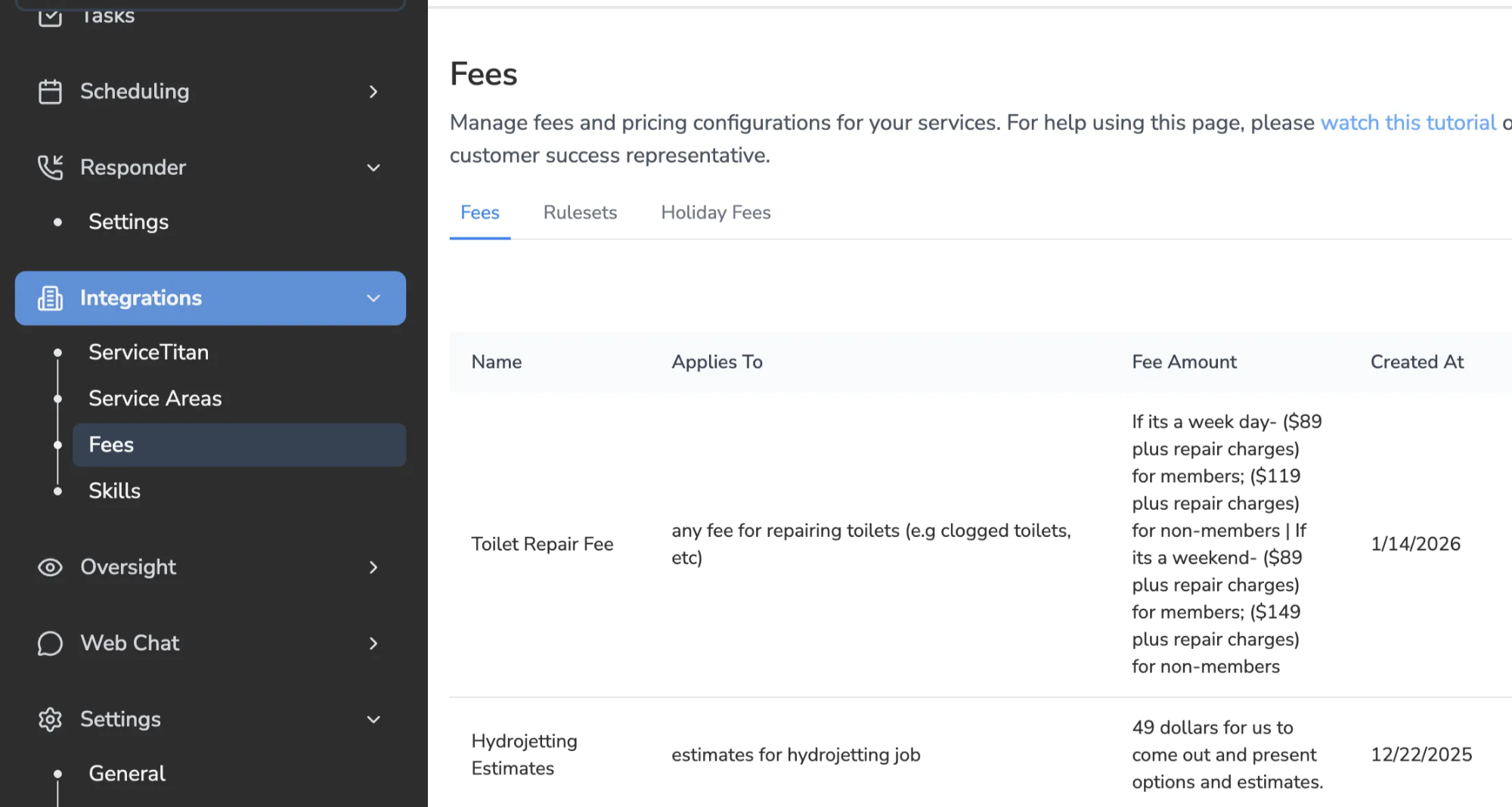The height and width of the screenshot is (807, 1512).
Task: Go to Service Areas in sidebar
Action: coord(155,399)
